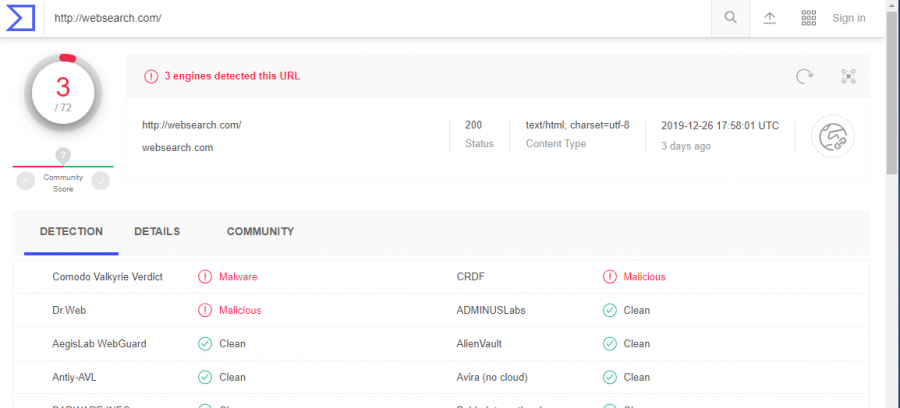Click the 'Malware' verdict text
The width and height of the screenshot is (900, 408).
[x=238, y=277]
